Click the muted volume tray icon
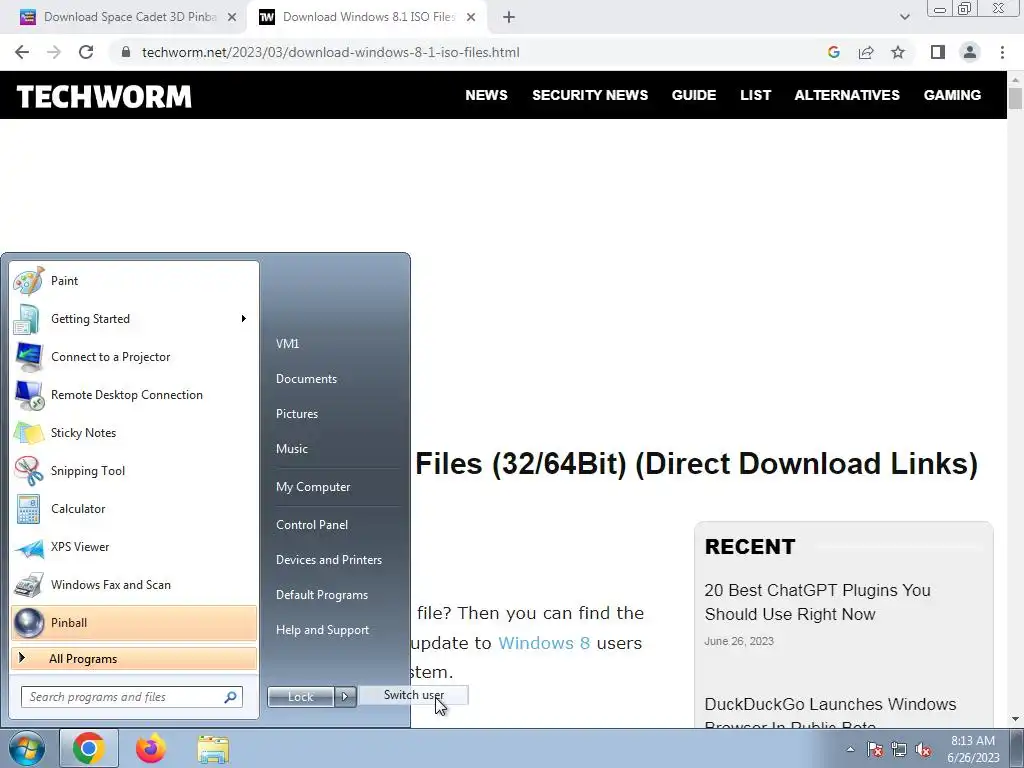Screen dimensions: 1024x768 pyautogui.click(x=923, y=750)
